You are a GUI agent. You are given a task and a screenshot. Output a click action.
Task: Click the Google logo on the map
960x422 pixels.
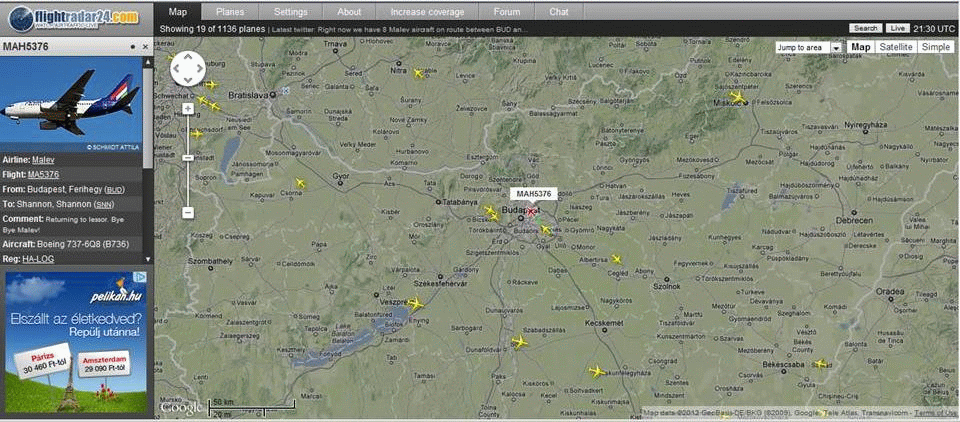pos(181,407)
